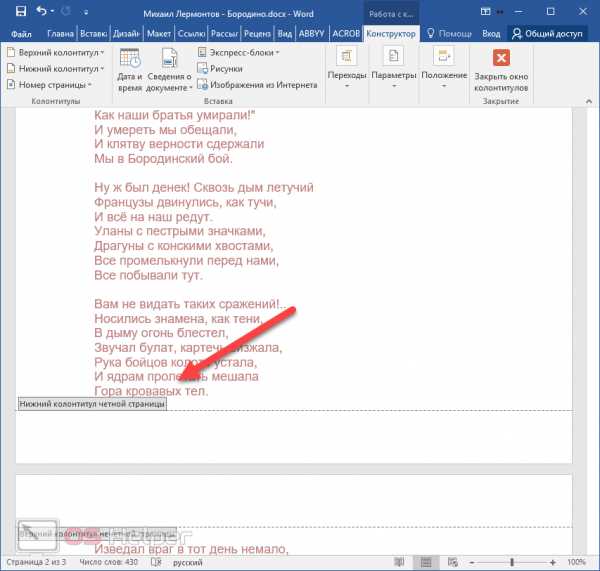This screenshot has height=571, width=600.
Task: Switch to Web Layout view icon
Action: coord(453,562)
